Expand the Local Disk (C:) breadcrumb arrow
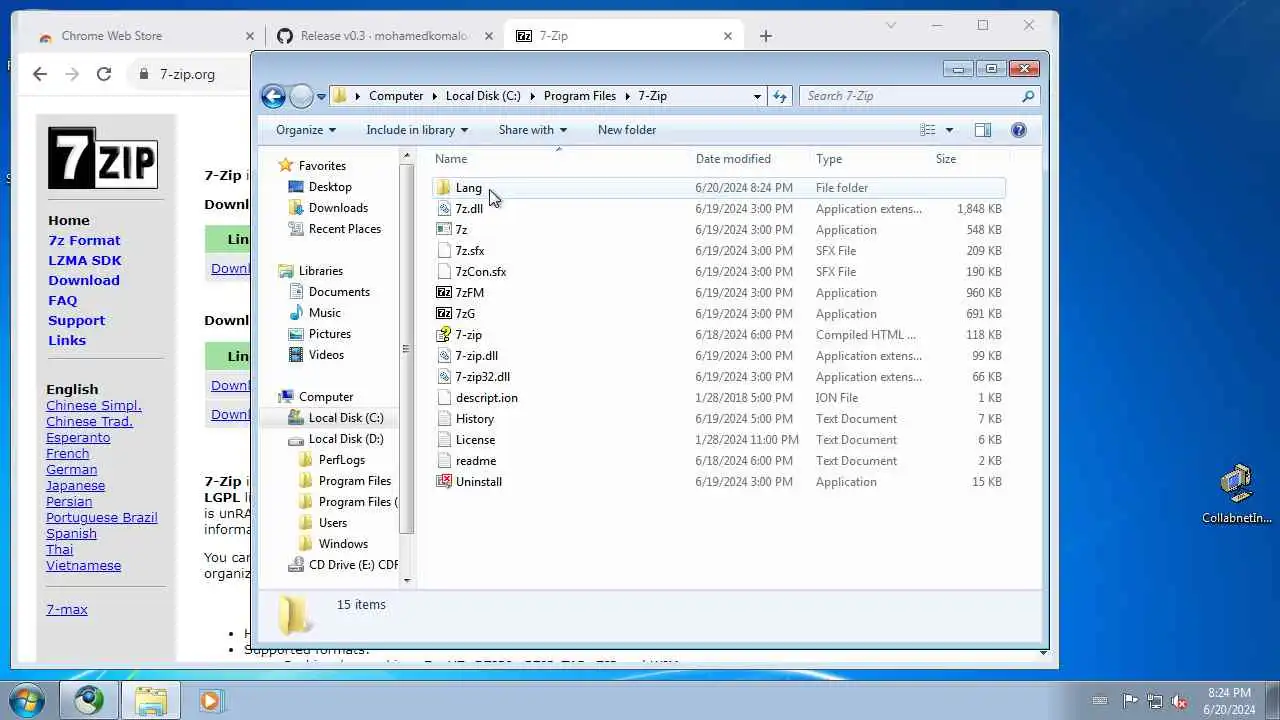 coord(533,96)
